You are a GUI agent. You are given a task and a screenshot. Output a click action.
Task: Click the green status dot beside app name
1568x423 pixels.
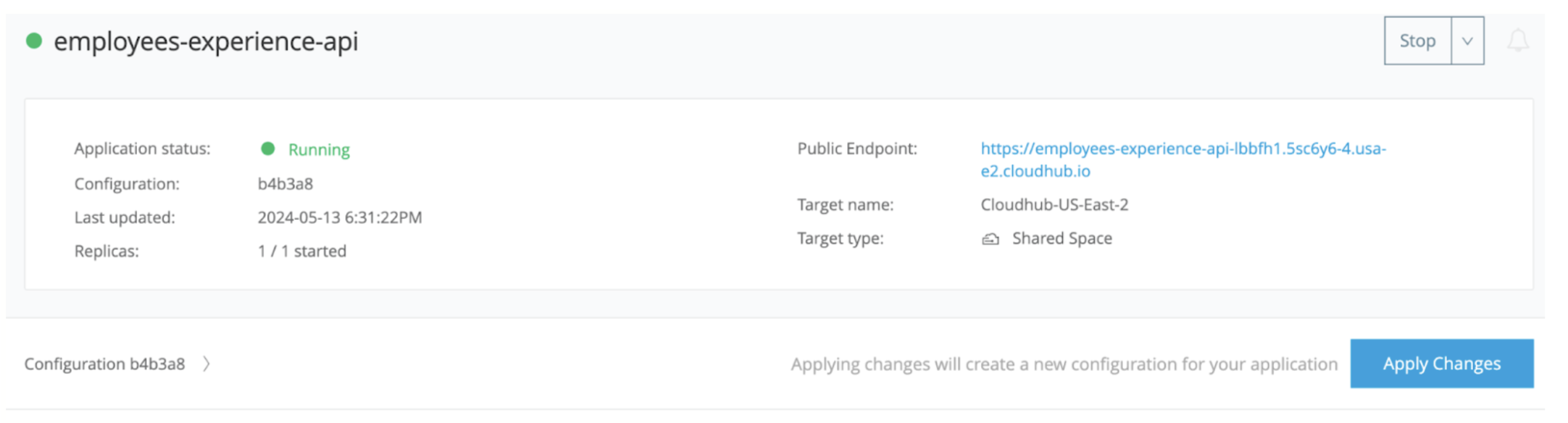click(33, 41)
